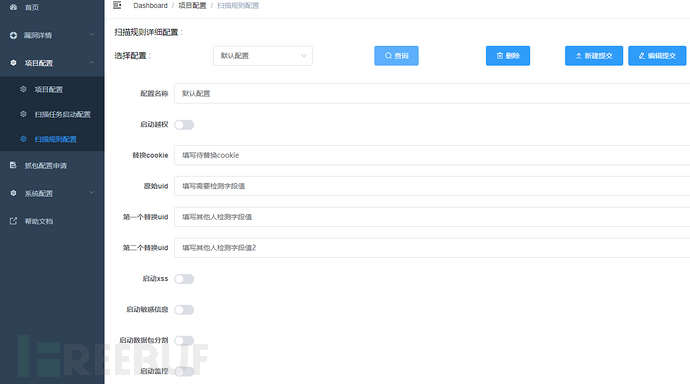
Task: Open the 首页 home icon in sidebar
Action: [13, 7]
